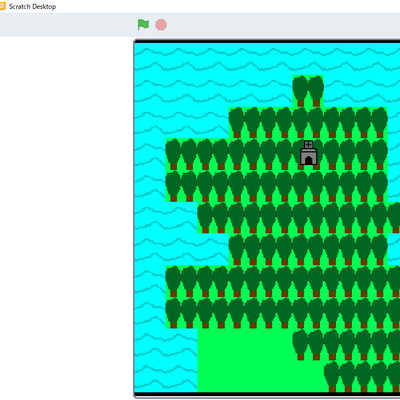Click the empty white area left of the stage
The image size is (400, 400).
point(67,217)
